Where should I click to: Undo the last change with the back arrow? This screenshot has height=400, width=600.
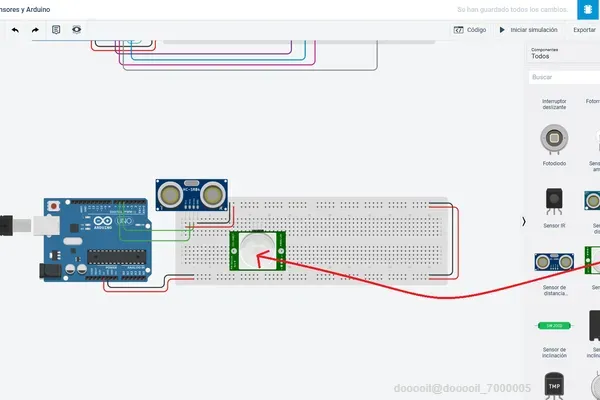15,30
